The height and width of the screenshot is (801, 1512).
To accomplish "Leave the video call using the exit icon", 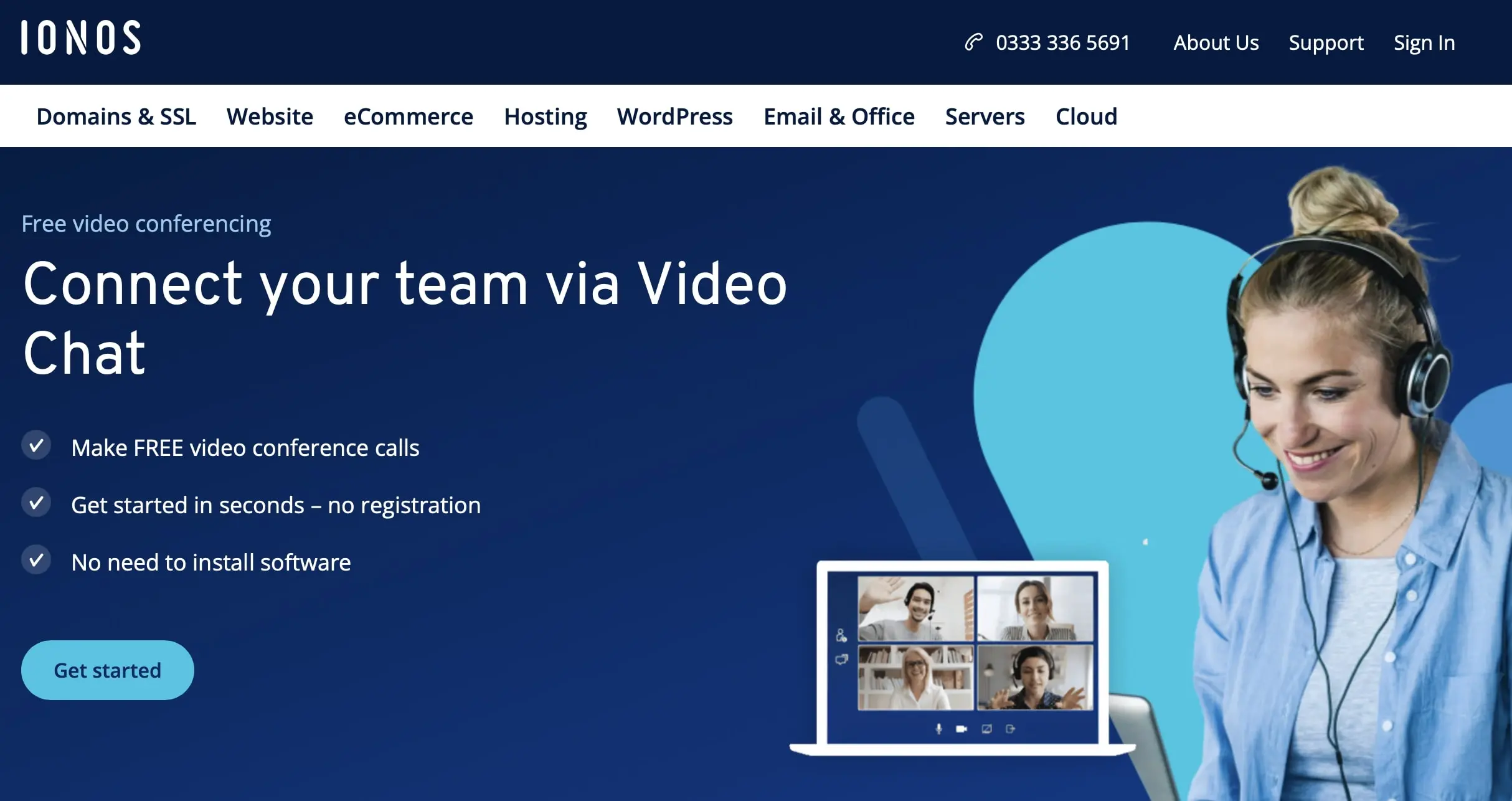I will click(x=1010, y=729).
